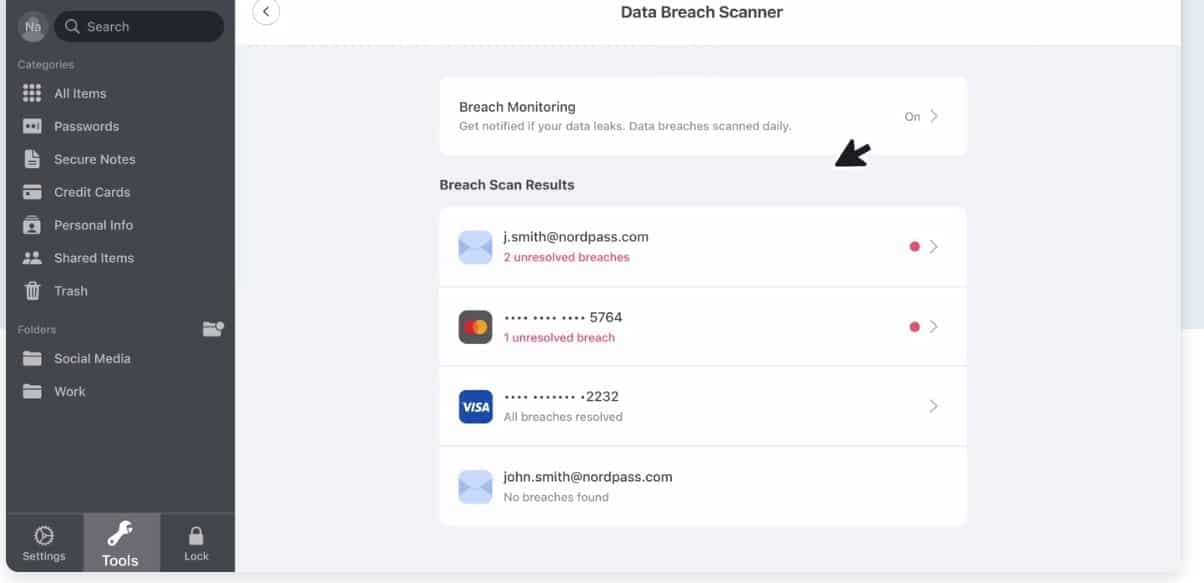Click envelope icon for j.smith@nordpass.com
1204x583 pixels.
[475, 247]
